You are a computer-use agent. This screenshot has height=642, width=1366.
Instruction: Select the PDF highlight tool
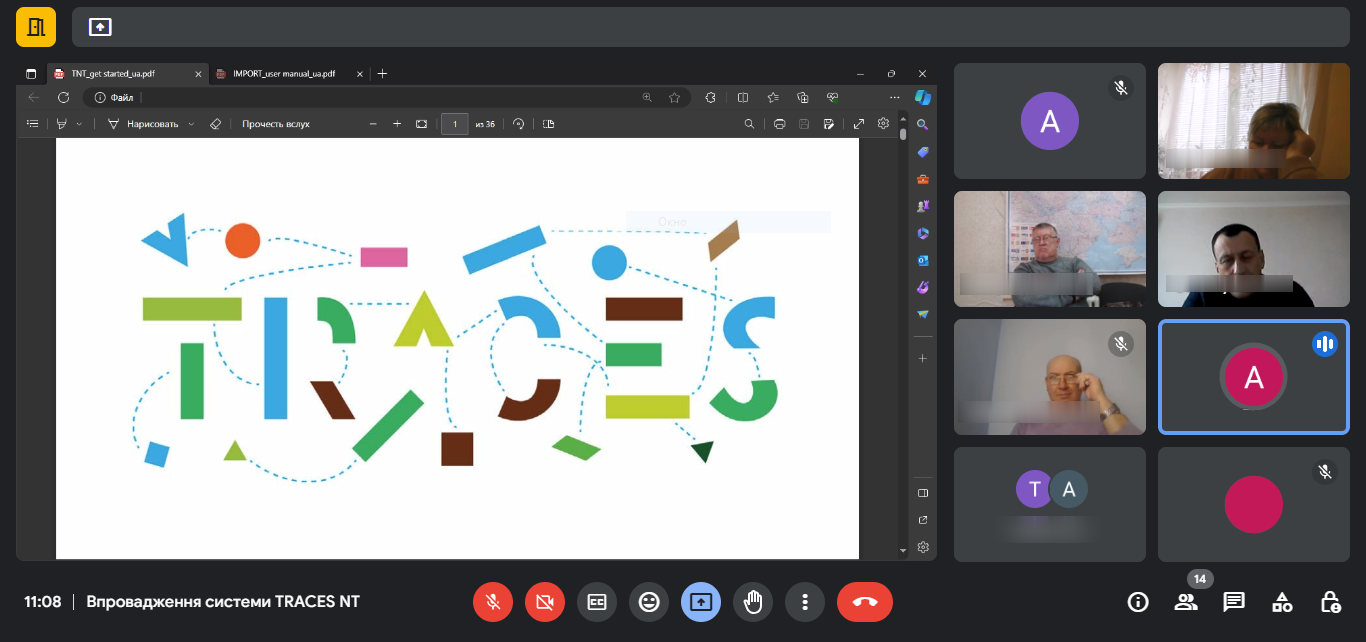(62, 124)
